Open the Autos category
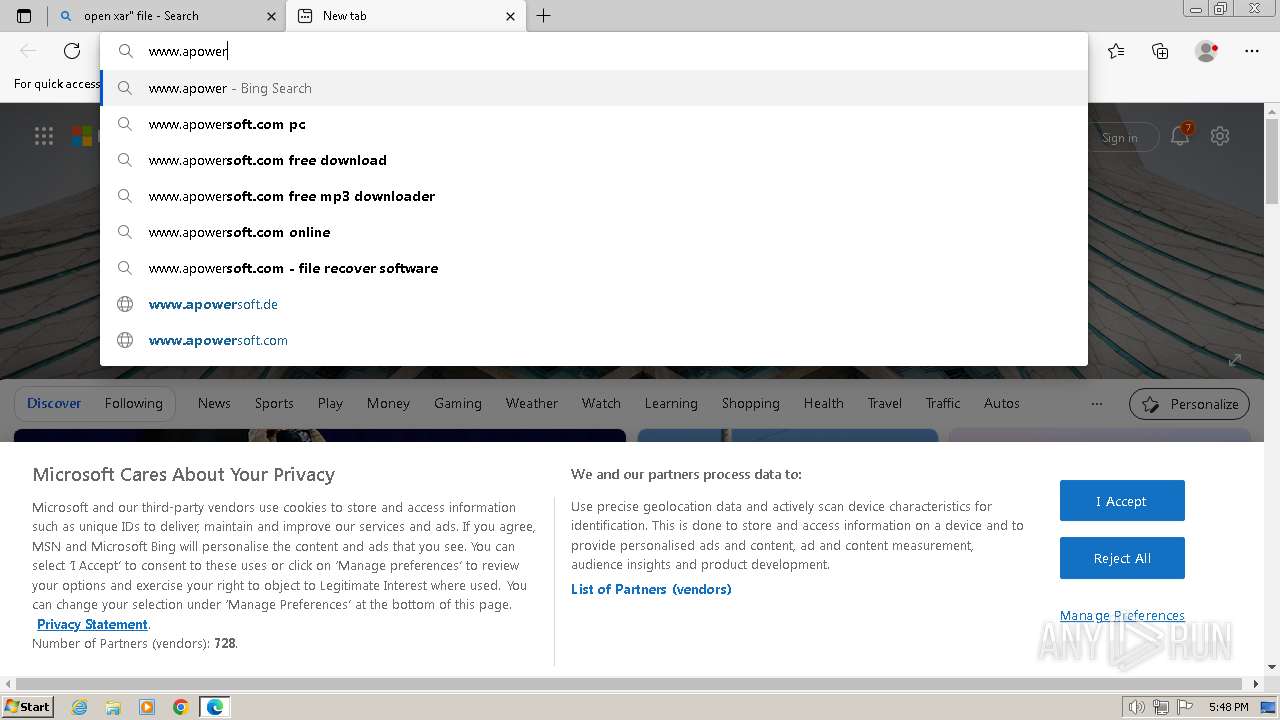 pyautogui.click(x=1002, y=403)
